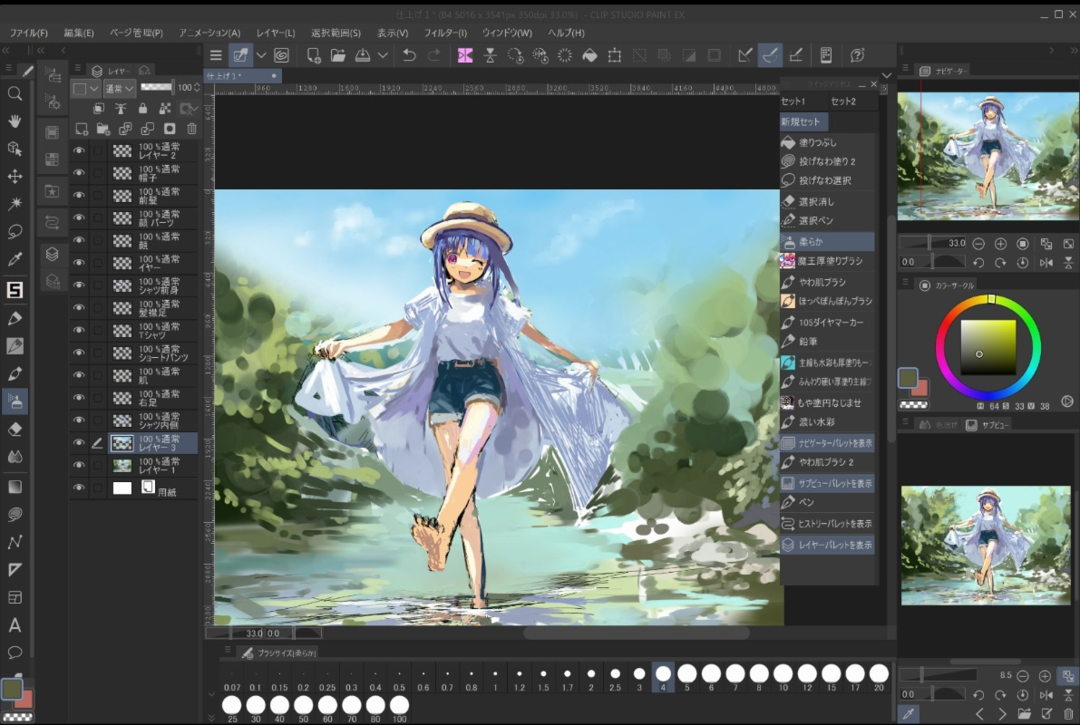Click ナビゲーターパレットを表示 in quick access
This screenshot has height=725, width=1080.
click(x=827, y=443)
